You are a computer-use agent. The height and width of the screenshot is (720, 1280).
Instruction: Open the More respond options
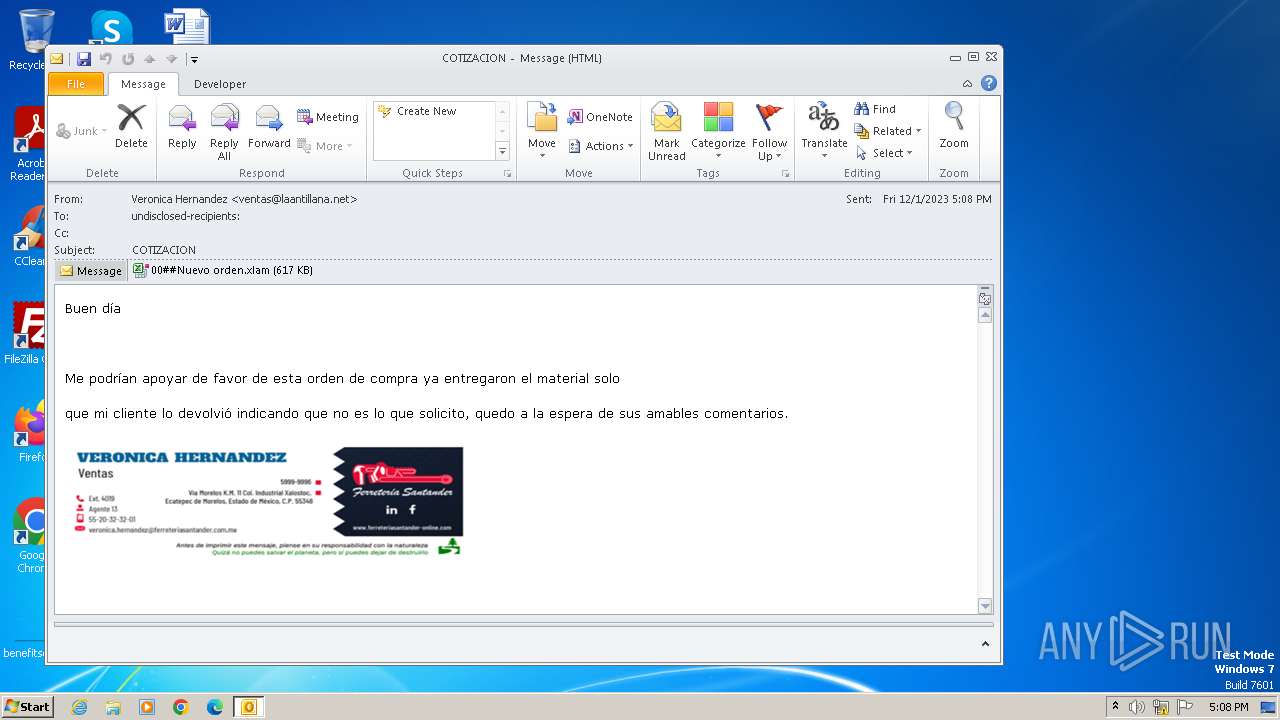[325, 146]
